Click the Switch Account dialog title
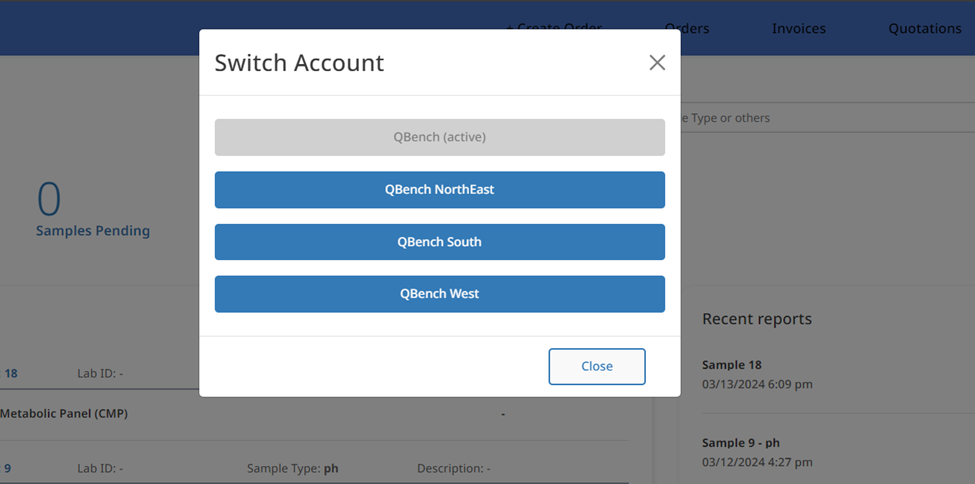 coord(299,63)
